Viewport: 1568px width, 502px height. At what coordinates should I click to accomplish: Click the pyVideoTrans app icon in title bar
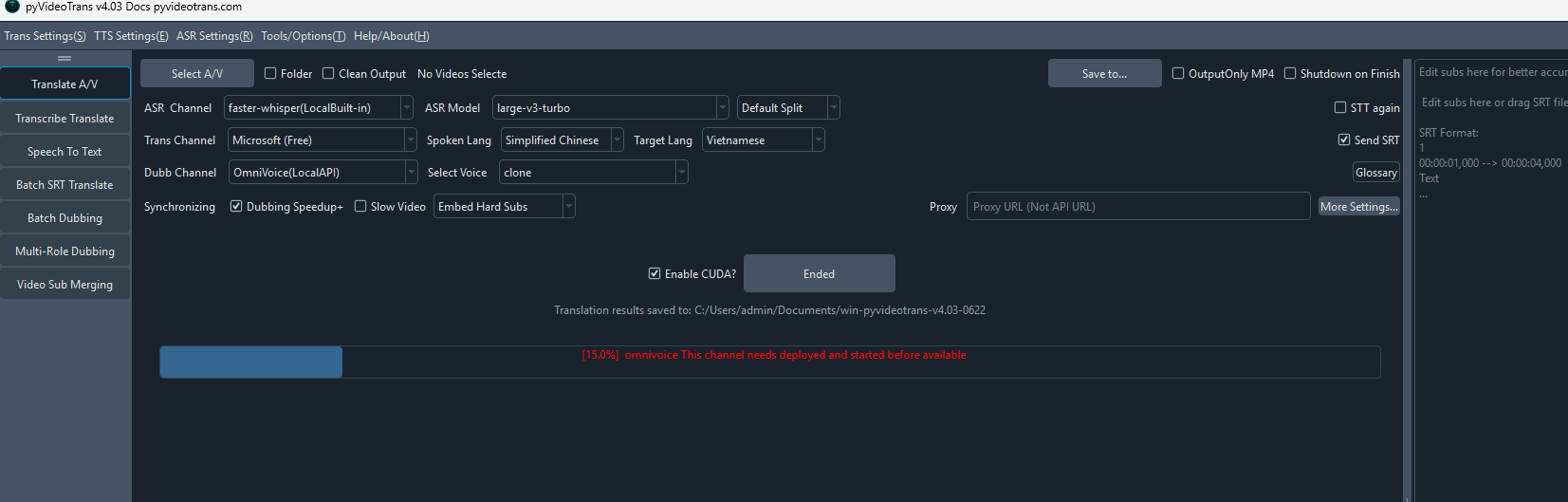point(12,7)
